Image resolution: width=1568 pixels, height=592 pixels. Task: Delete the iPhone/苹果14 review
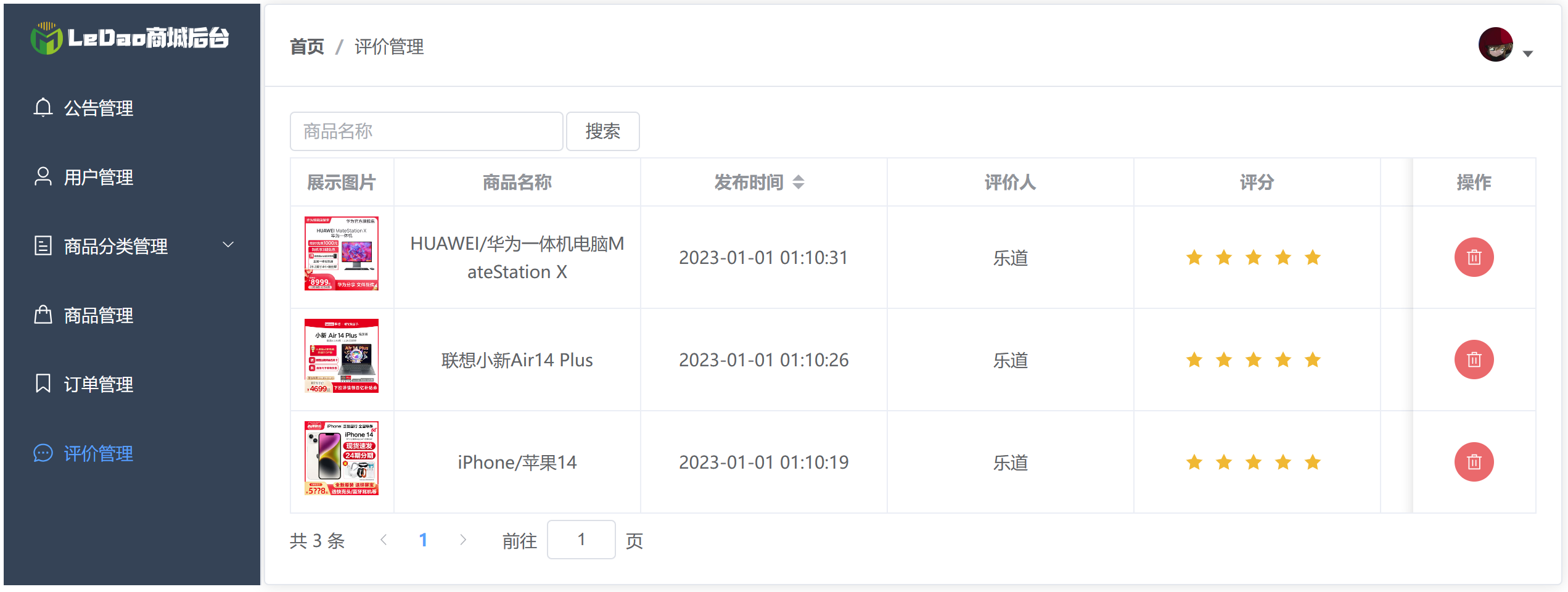tap(1474, 462)
